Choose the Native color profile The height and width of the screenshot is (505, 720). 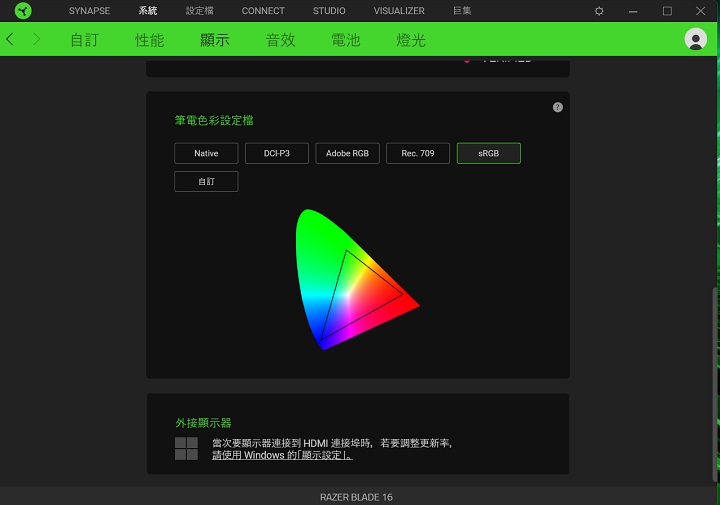(x=206, y=153)
